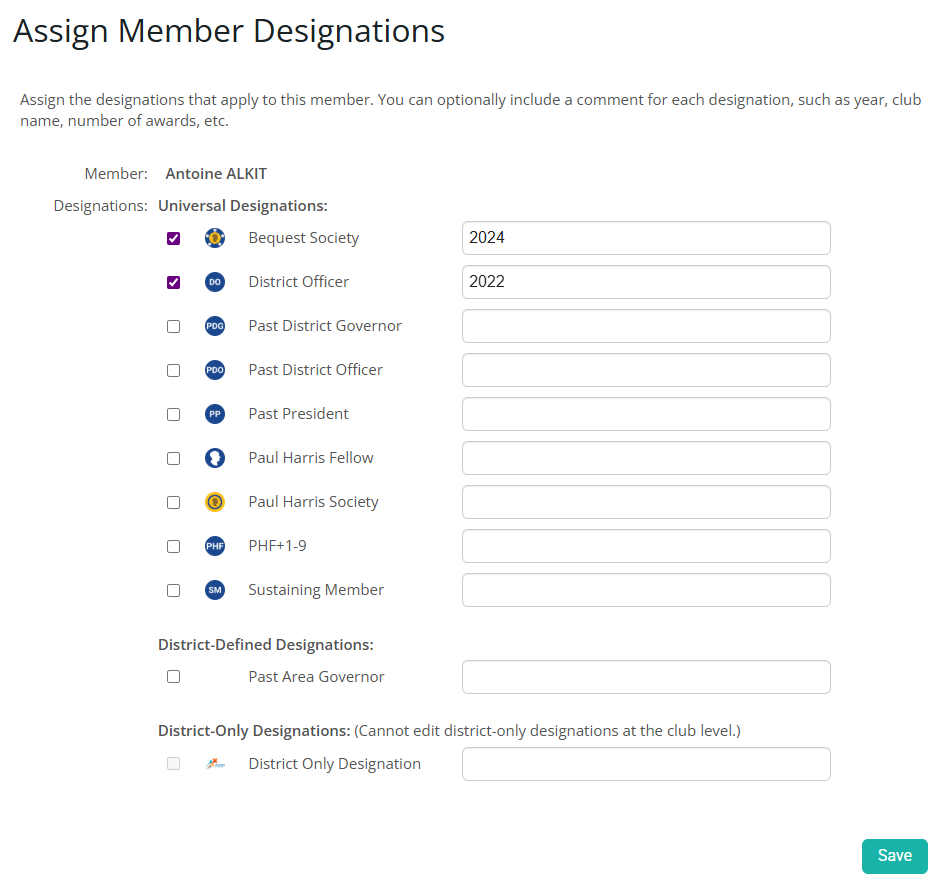Focus the Paul Harris Fellow comment field
The image size is (946, 885).
[646, 458]
